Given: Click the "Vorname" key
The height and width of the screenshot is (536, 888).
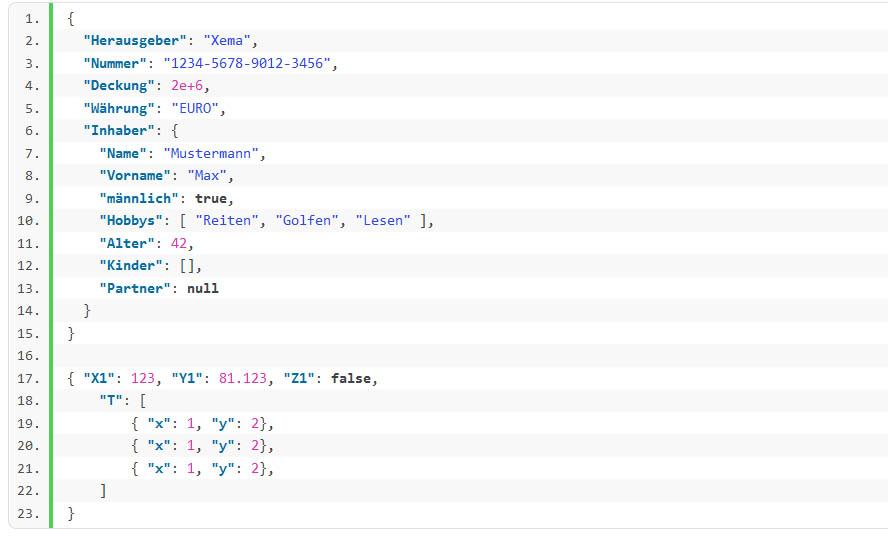Looking at the screenshot, I should tap(135, 176).
